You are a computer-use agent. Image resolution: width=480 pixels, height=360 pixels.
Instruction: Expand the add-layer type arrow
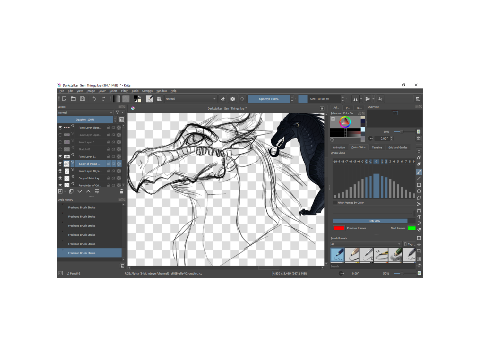(65, 192)
